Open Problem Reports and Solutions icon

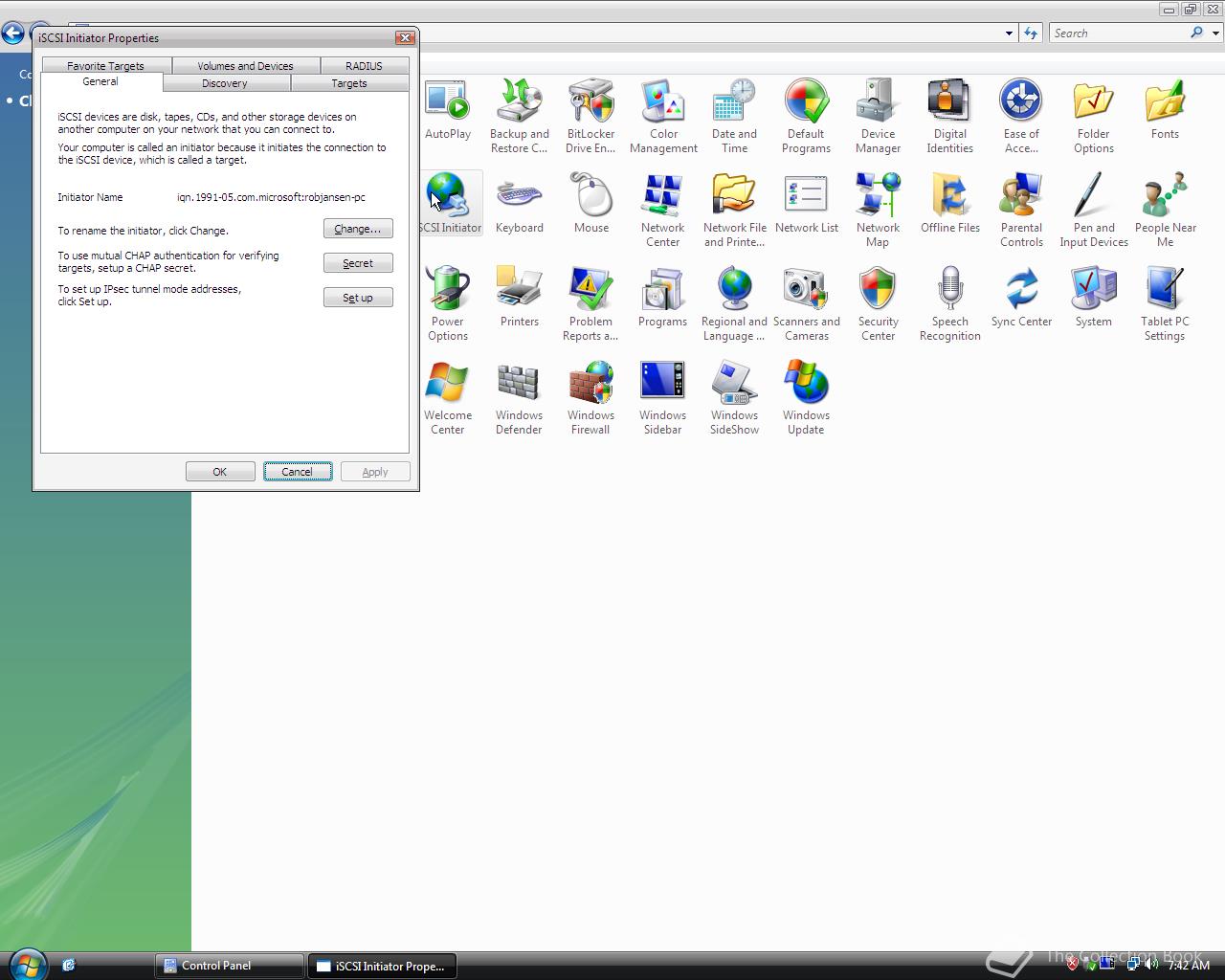click(591, 304)
